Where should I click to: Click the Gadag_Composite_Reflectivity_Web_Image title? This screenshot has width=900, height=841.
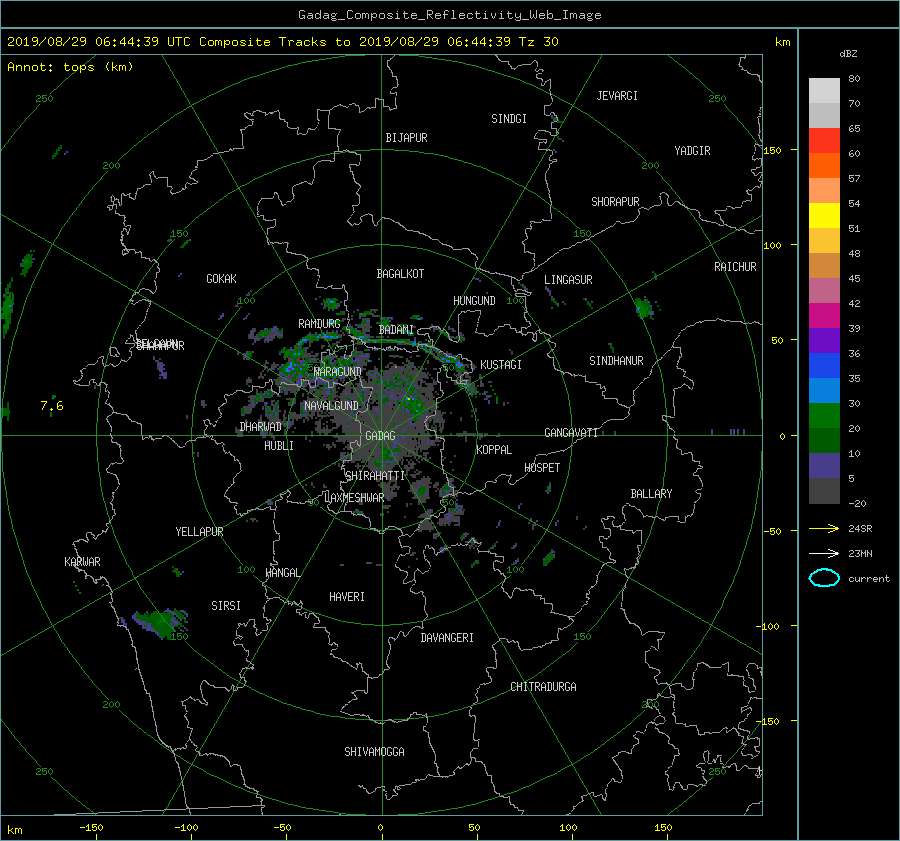pos(449,15)
